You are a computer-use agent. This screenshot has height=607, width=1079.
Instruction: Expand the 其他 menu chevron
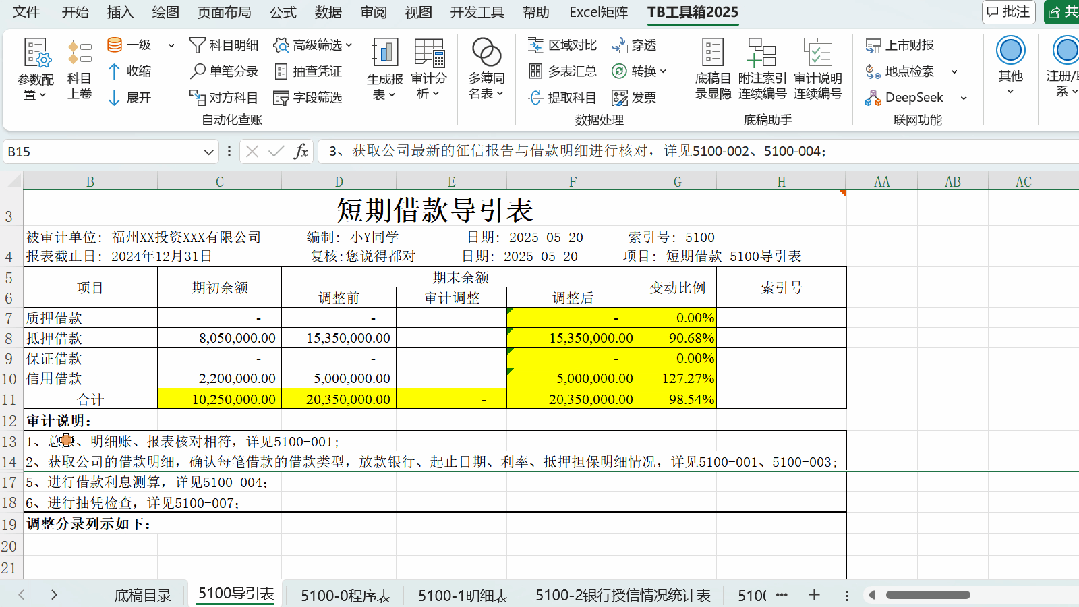(x=1010, y=92)
